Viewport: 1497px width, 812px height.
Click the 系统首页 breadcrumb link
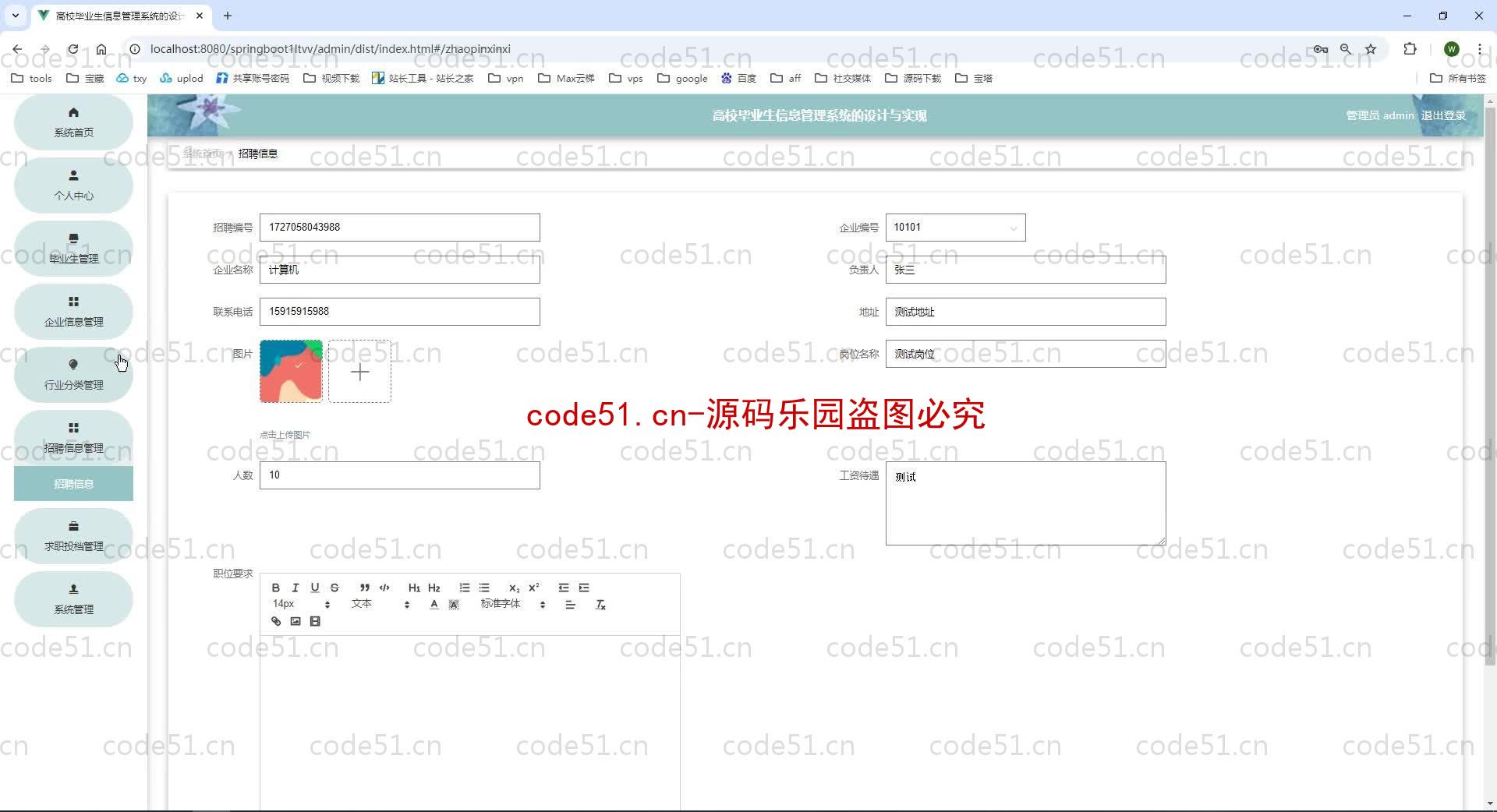click(203, 154)
